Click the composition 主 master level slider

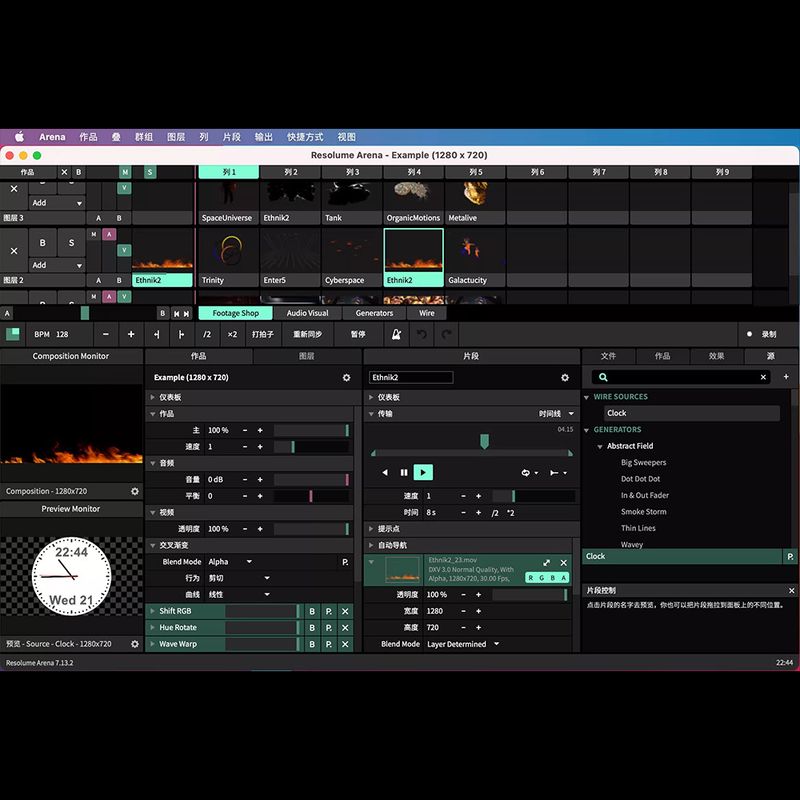(311, 430)
